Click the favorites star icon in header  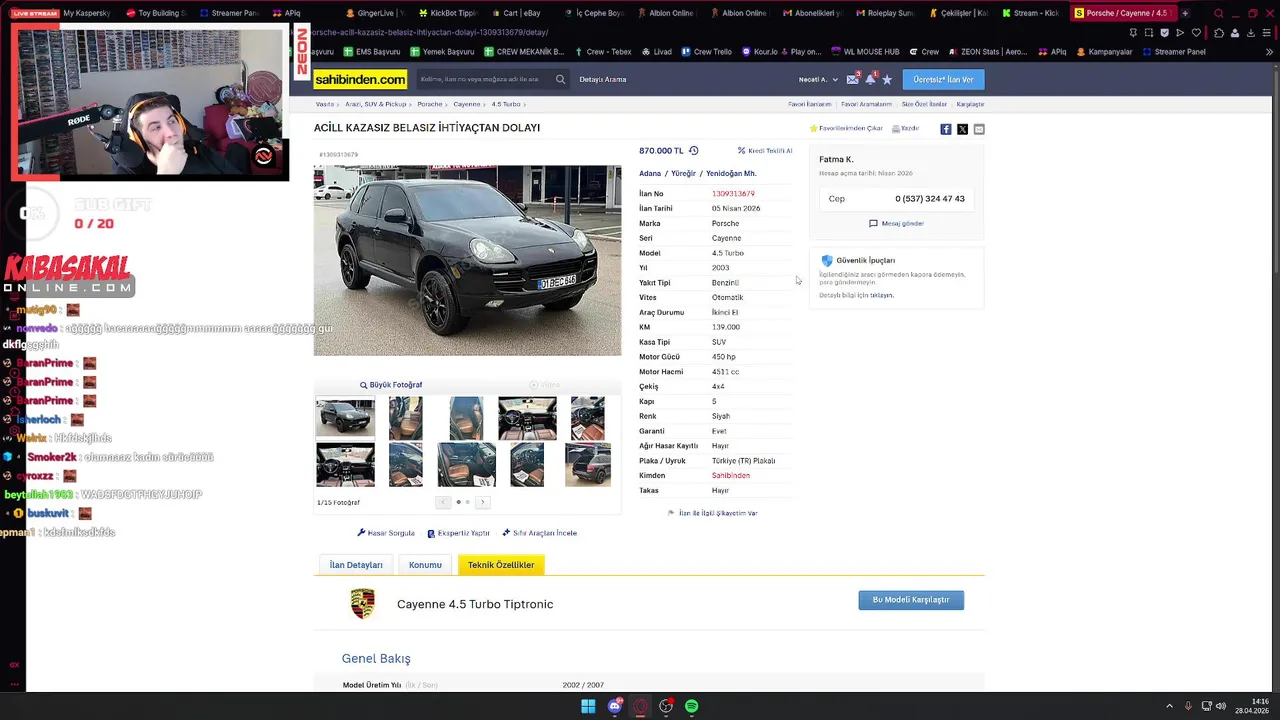point(887,79)
